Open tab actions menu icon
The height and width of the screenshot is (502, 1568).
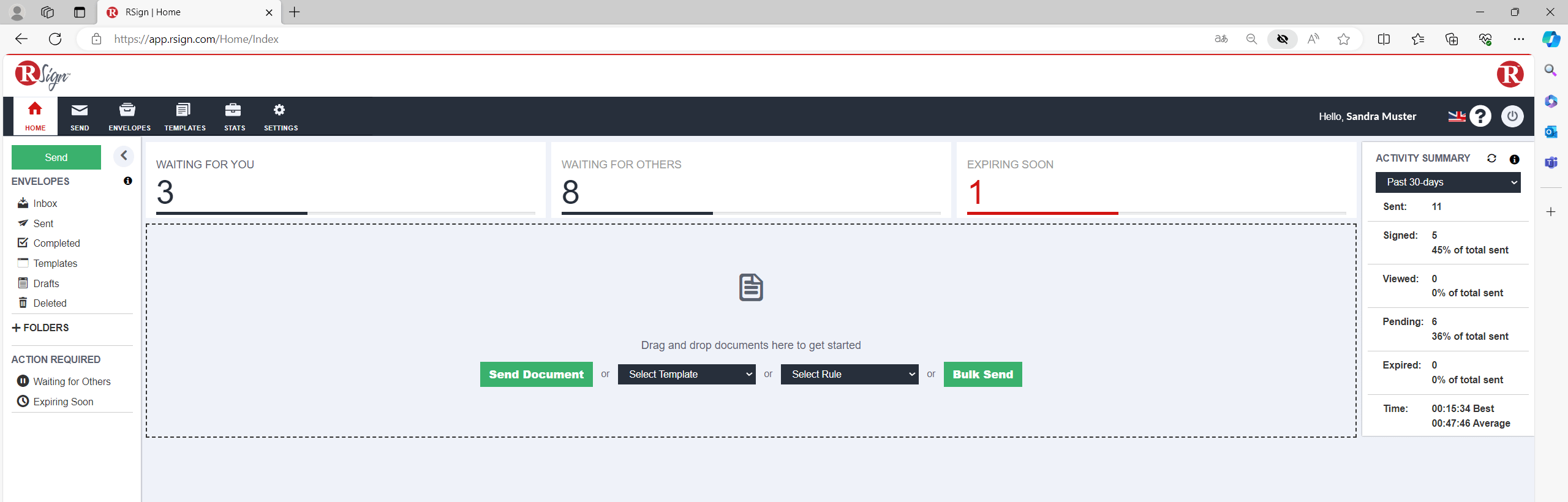click(x=80, y=12)
